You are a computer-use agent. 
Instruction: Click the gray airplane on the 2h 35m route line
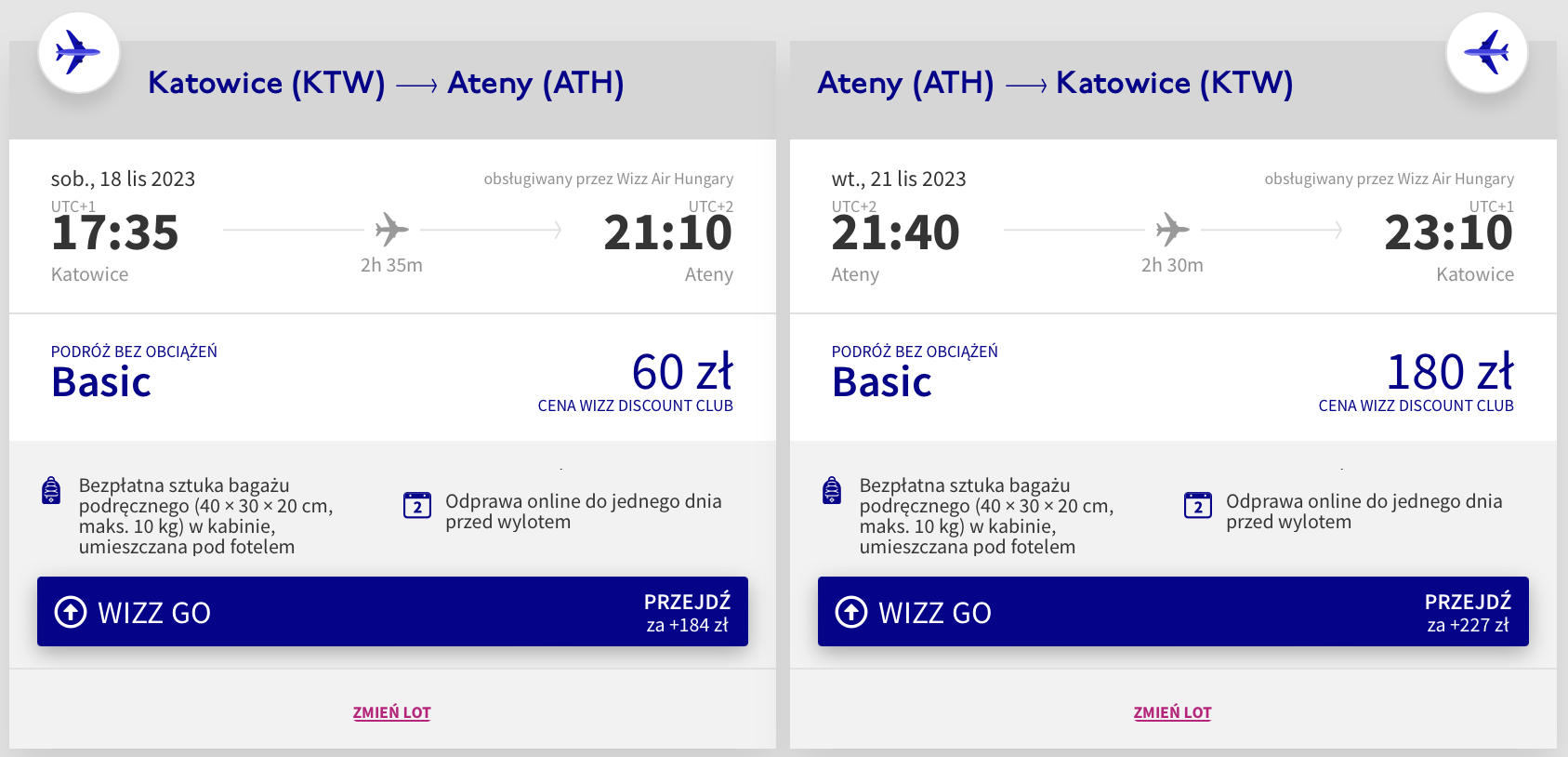click(391, 229)
